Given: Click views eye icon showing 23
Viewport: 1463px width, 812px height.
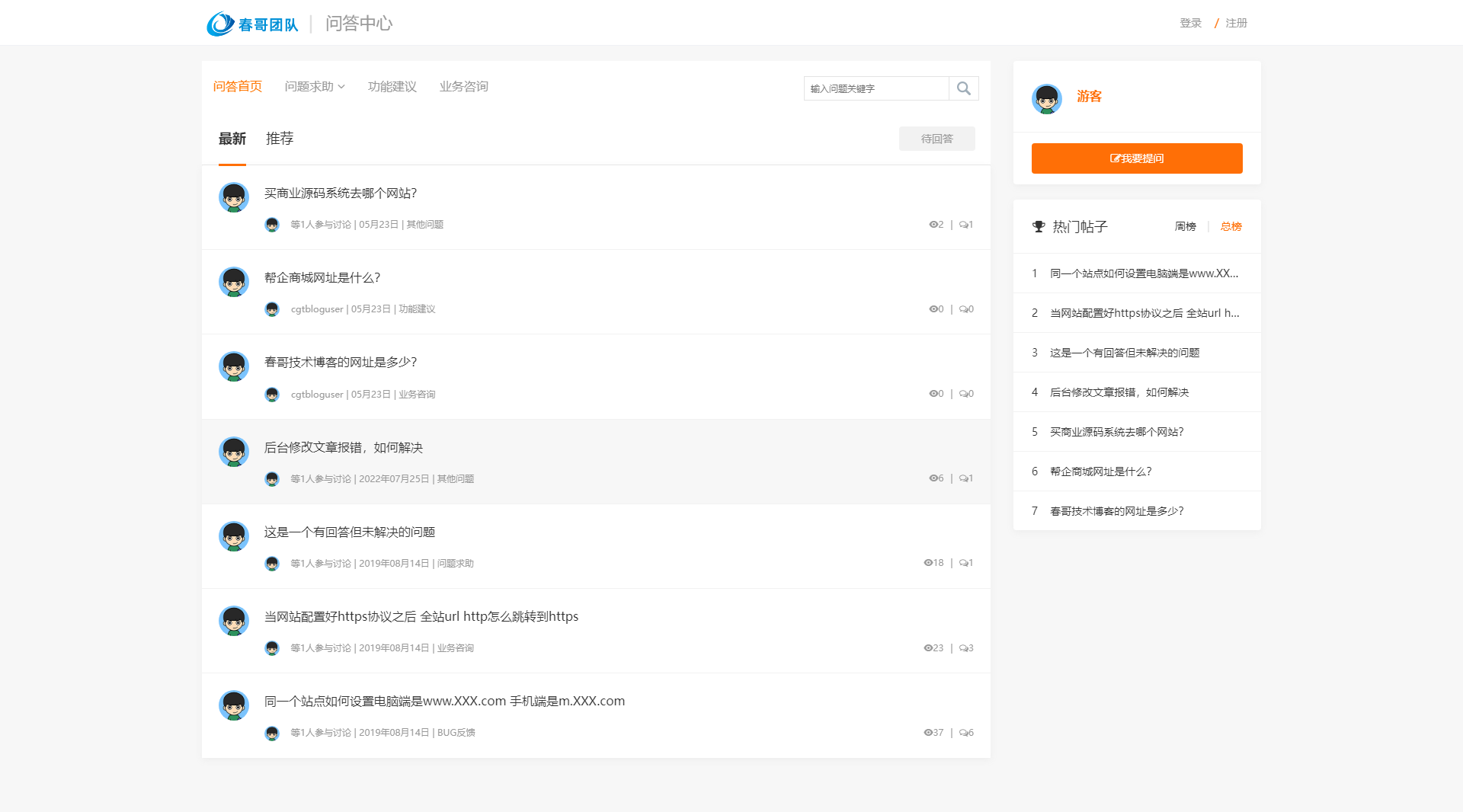Looking at the screenshot, I should click(928, 648).
